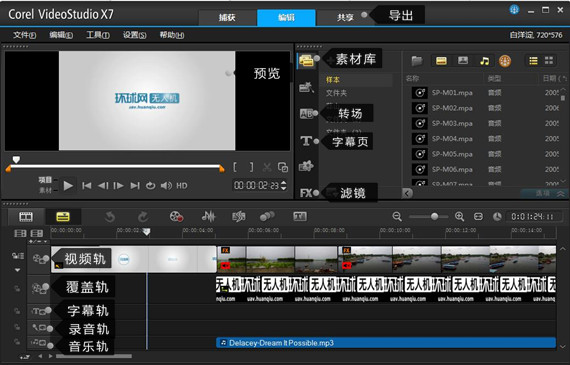Click the preview scrubber handle
The image size is (570, 365).
point(16,160)
